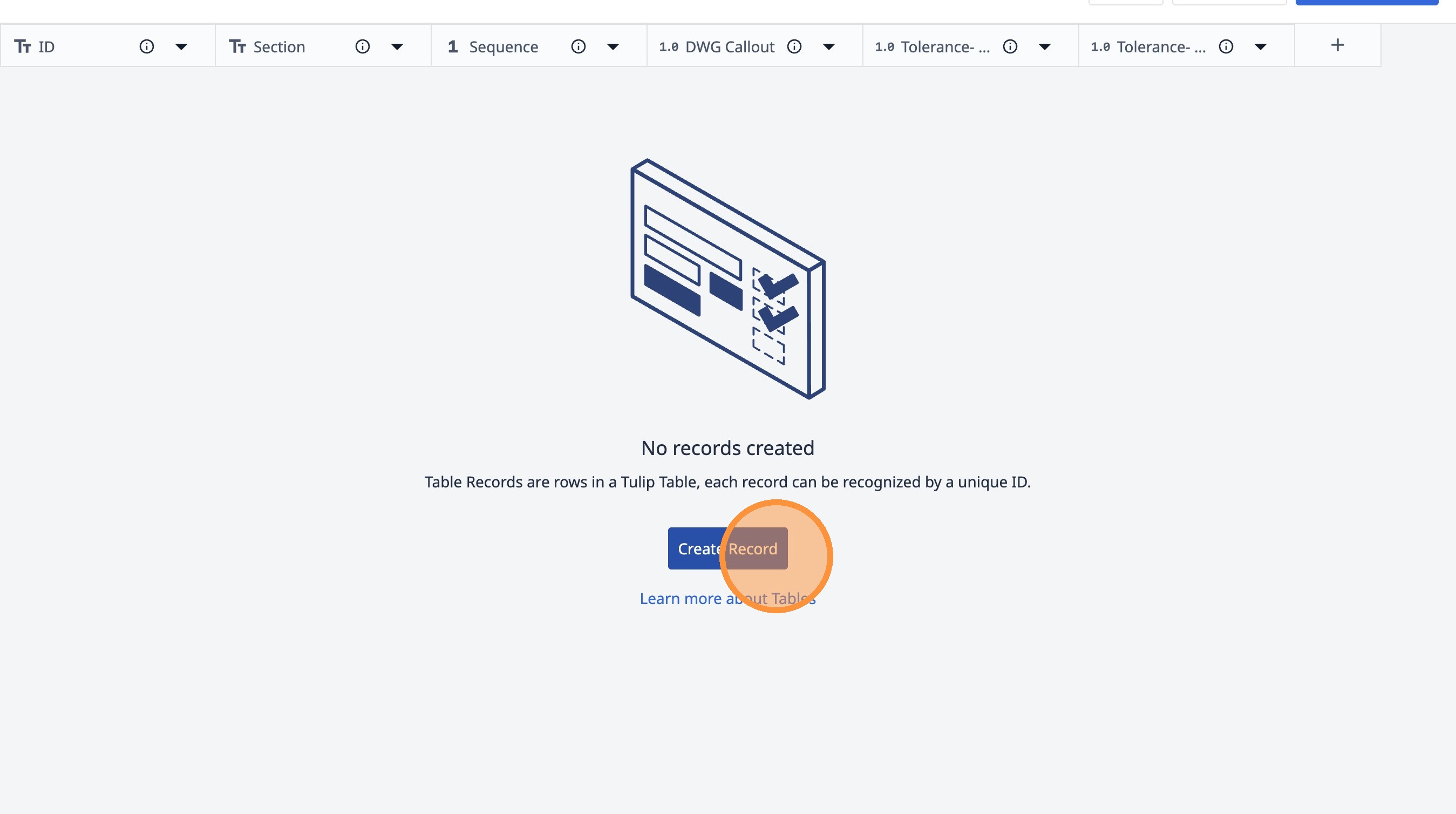Viewport: 1456px width, 814px height.
Task: Click the info icon on Sequence column
Action: 578,46
